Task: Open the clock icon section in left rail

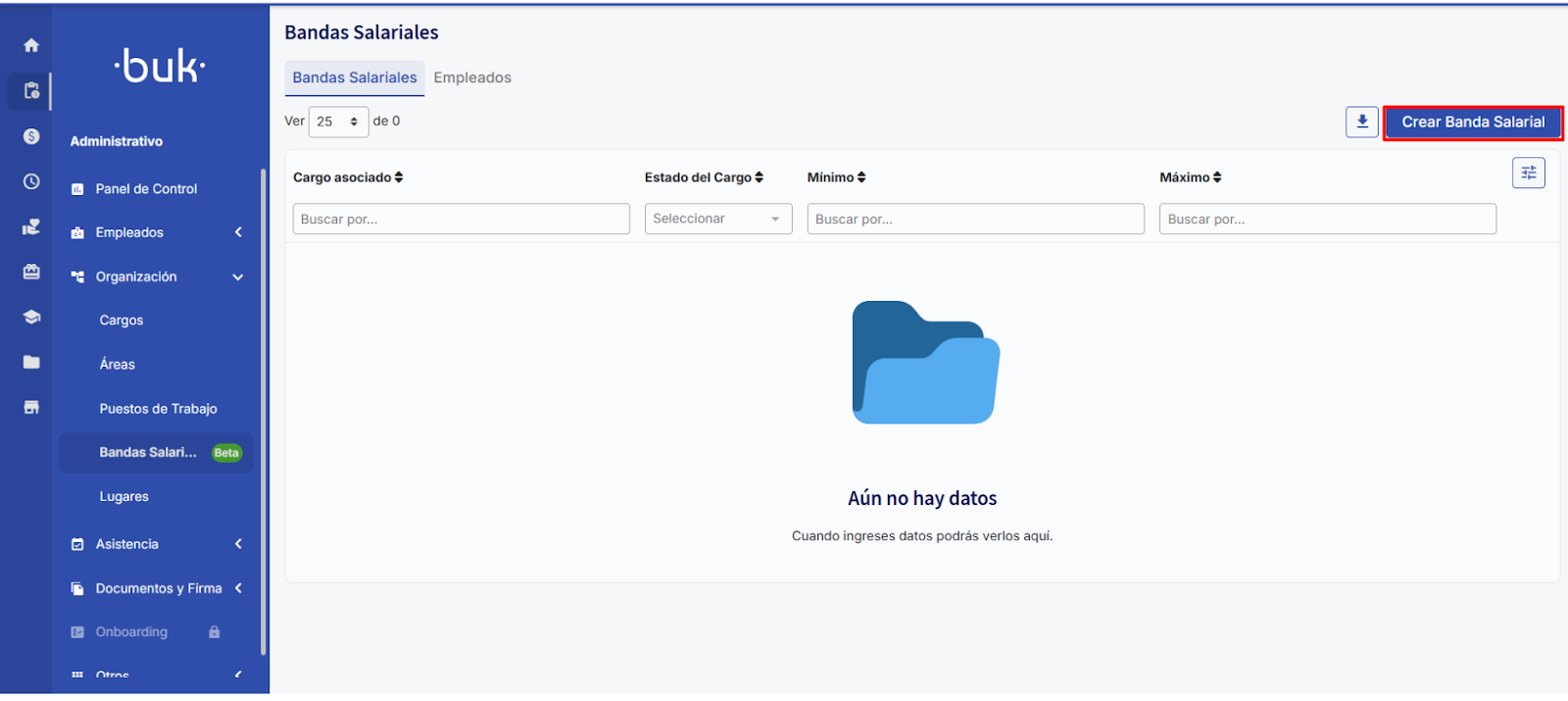Action: tap(31, 181)
